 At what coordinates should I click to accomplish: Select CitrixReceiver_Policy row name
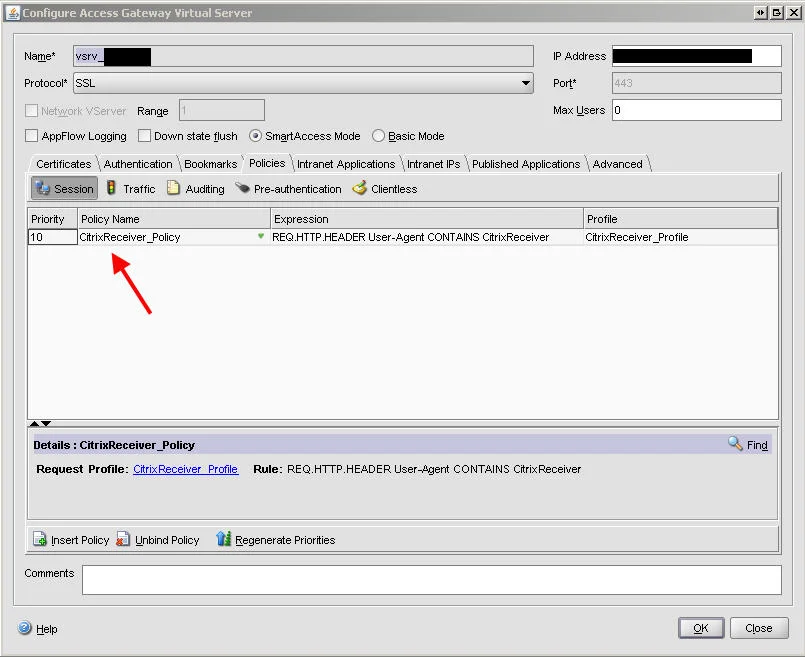[x=130, y=237]
